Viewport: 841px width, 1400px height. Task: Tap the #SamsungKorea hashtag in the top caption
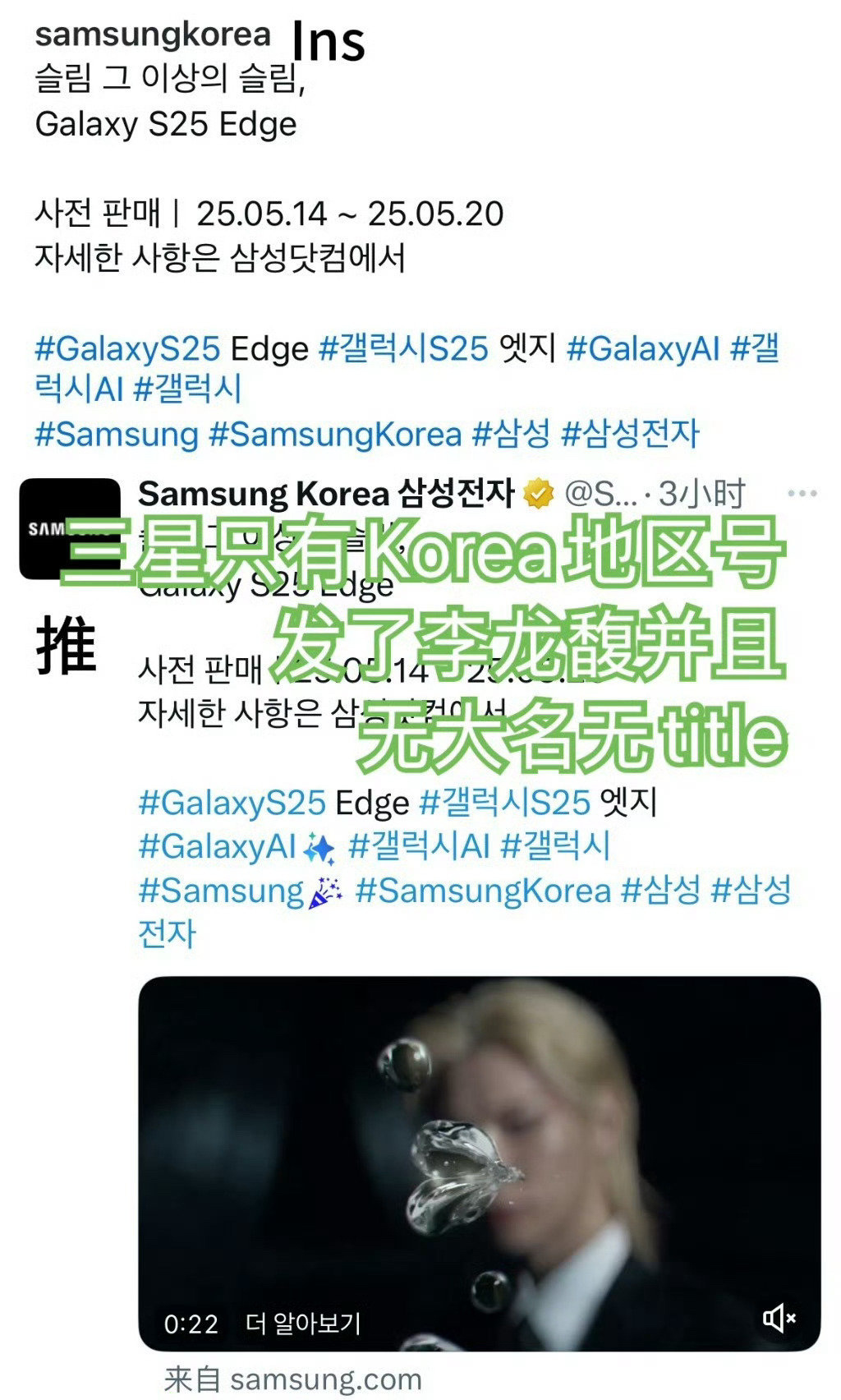(335, 434)
